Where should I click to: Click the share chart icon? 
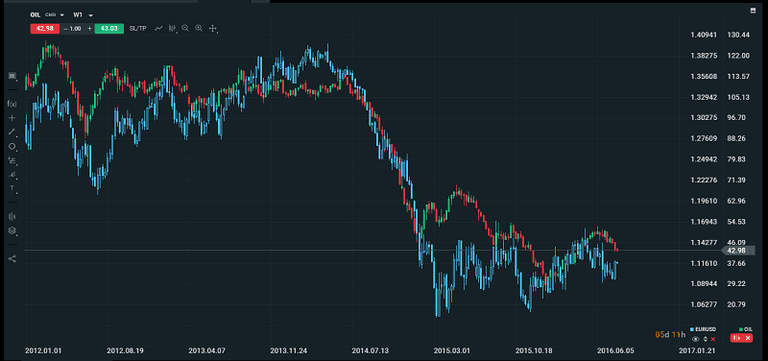[12, 259]
